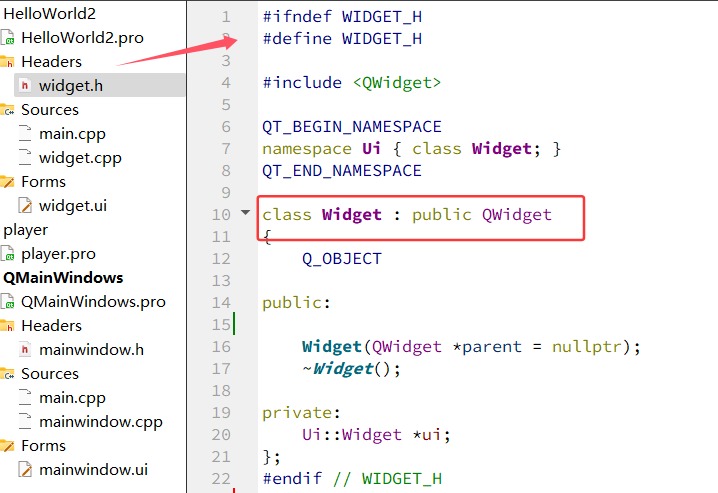Click 'private:' on line 19

301,412
